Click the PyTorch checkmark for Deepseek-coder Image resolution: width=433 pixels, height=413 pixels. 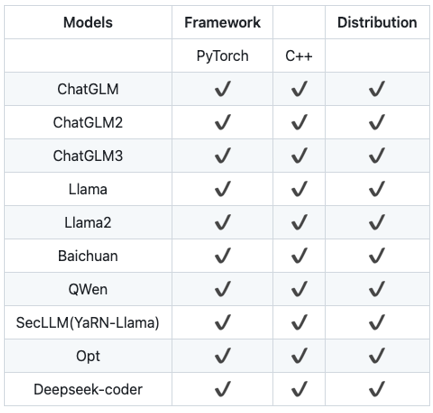(x=223, y=389)
